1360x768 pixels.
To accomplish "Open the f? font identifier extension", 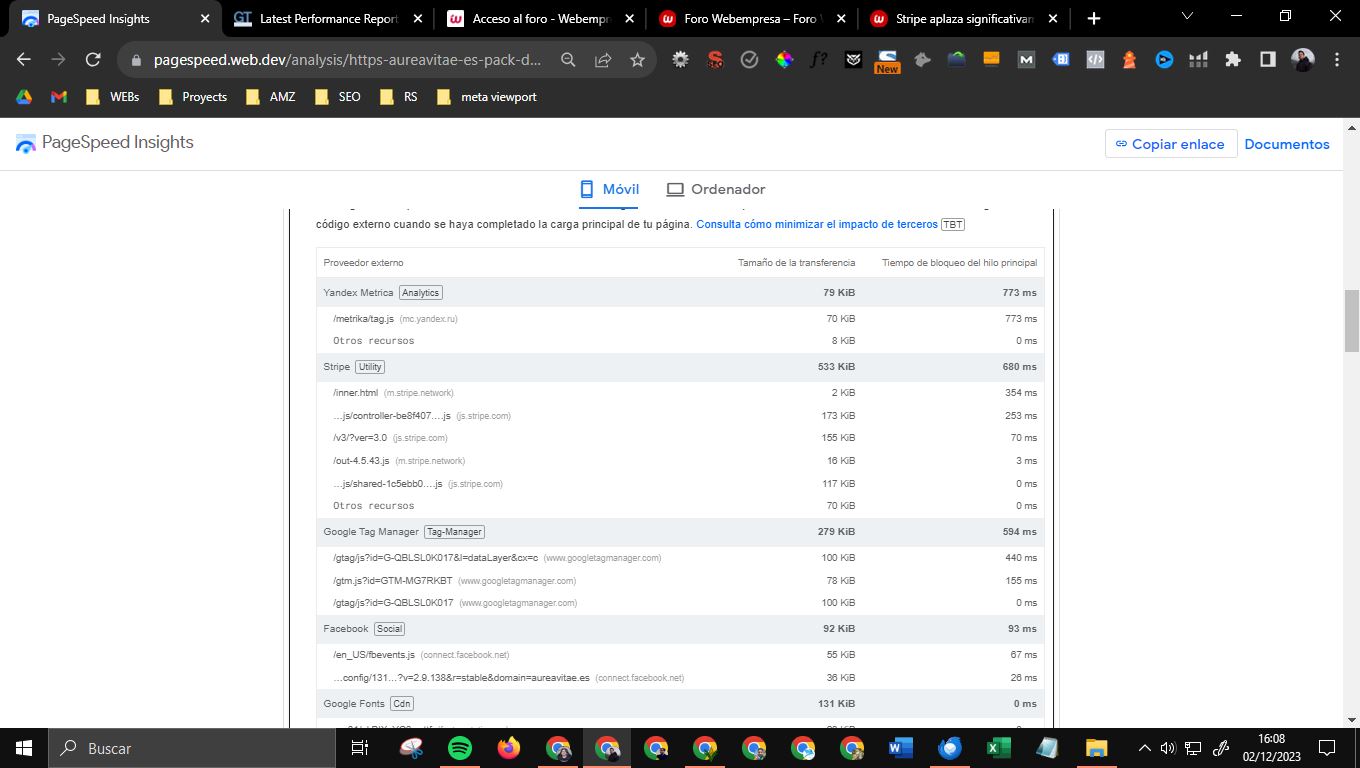I will pyautogui.click(x=819, y=60).
